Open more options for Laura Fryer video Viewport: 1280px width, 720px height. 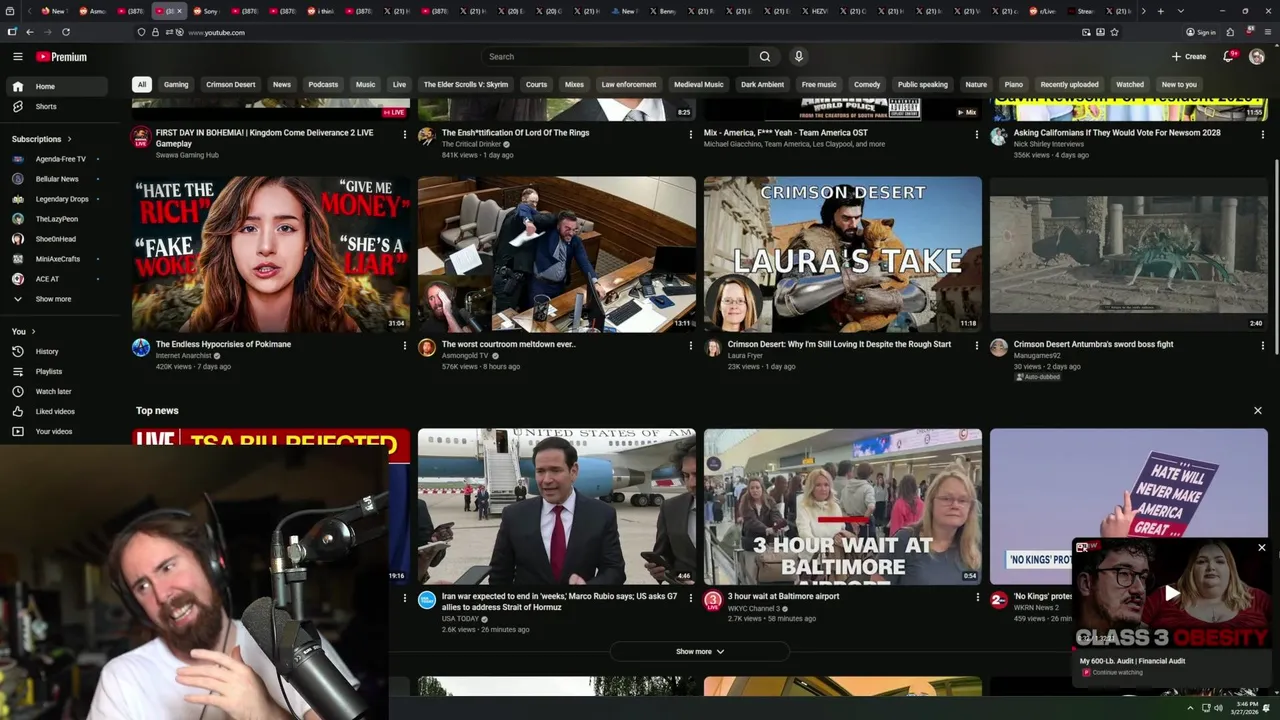tap(976, 346)
